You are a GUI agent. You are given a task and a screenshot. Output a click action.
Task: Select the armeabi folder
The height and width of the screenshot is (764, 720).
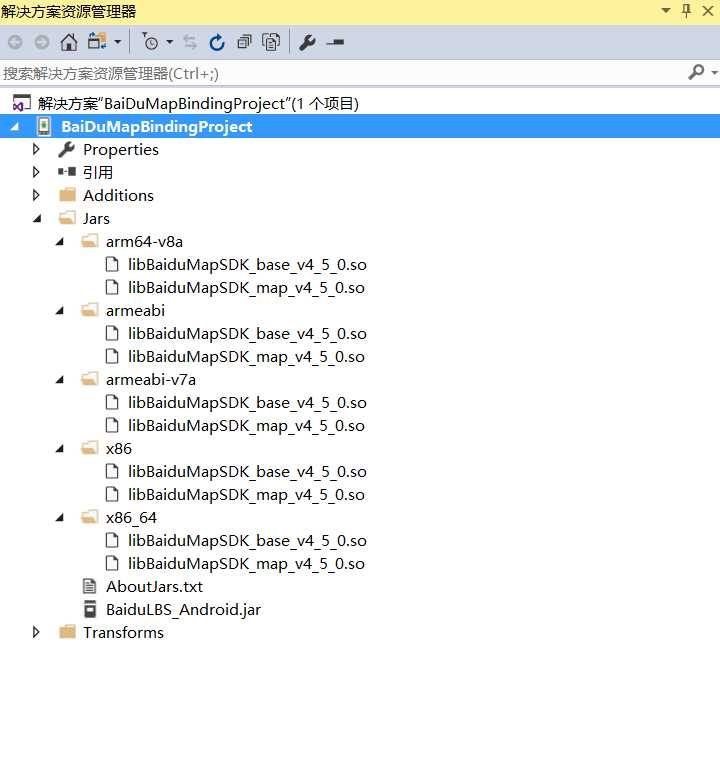(135, 310)
